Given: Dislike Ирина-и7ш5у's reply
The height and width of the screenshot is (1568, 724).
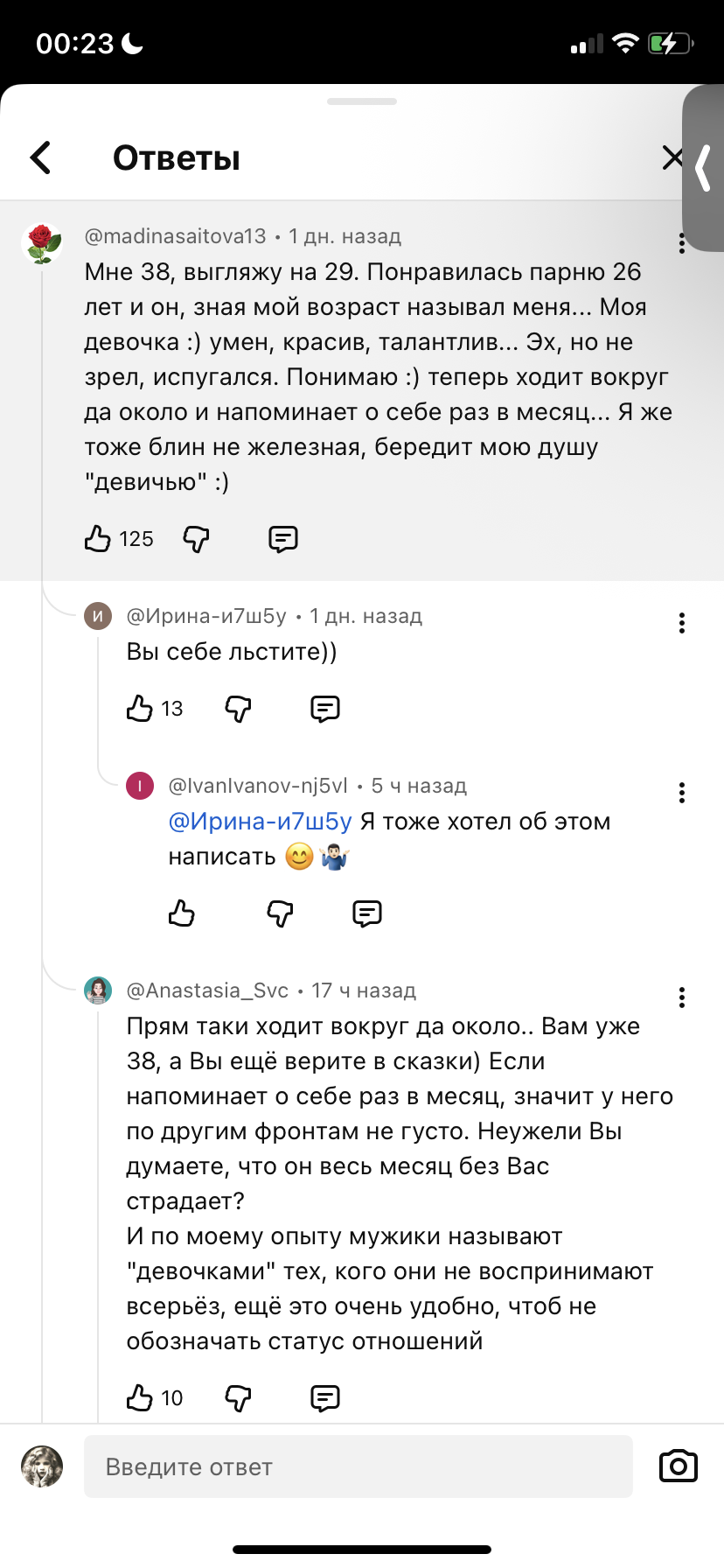Looking at the screenshot, I should pyautogui.click(x=238, y=709).
